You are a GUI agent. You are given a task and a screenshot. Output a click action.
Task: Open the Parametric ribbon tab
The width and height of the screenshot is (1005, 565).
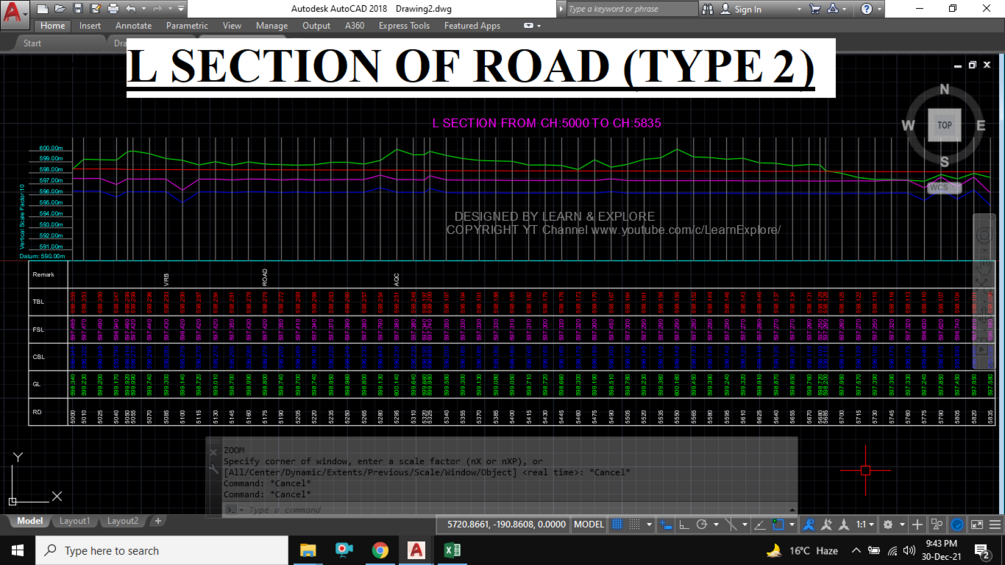(187, 26)
